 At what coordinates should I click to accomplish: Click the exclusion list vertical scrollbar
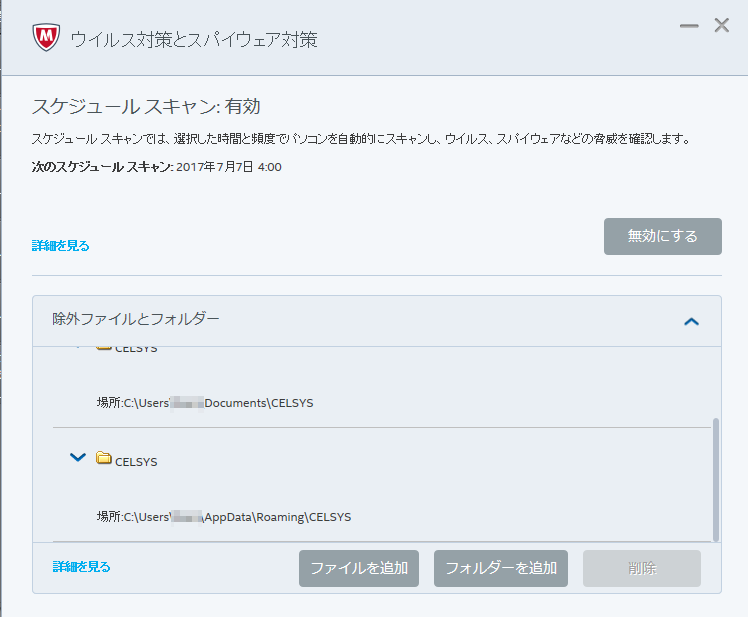(716, 480)
